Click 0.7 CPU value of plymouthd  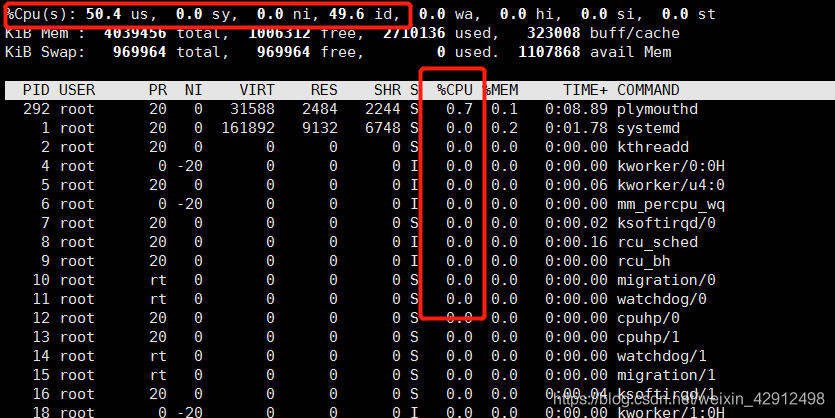coord(459,109)
